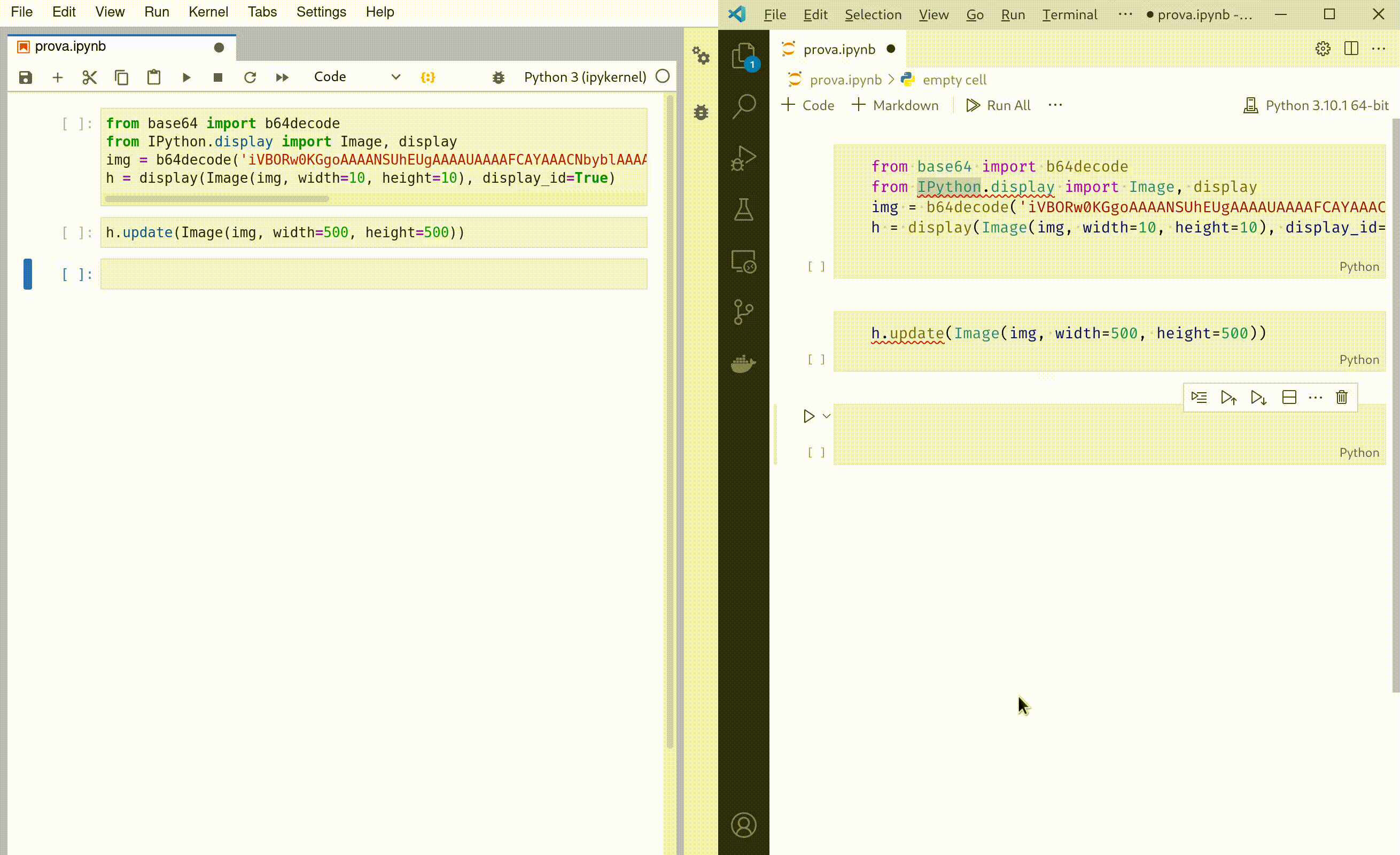Open the cell type Code dropdown
This screenshot has height=855, width=1400.
[357, 77]
